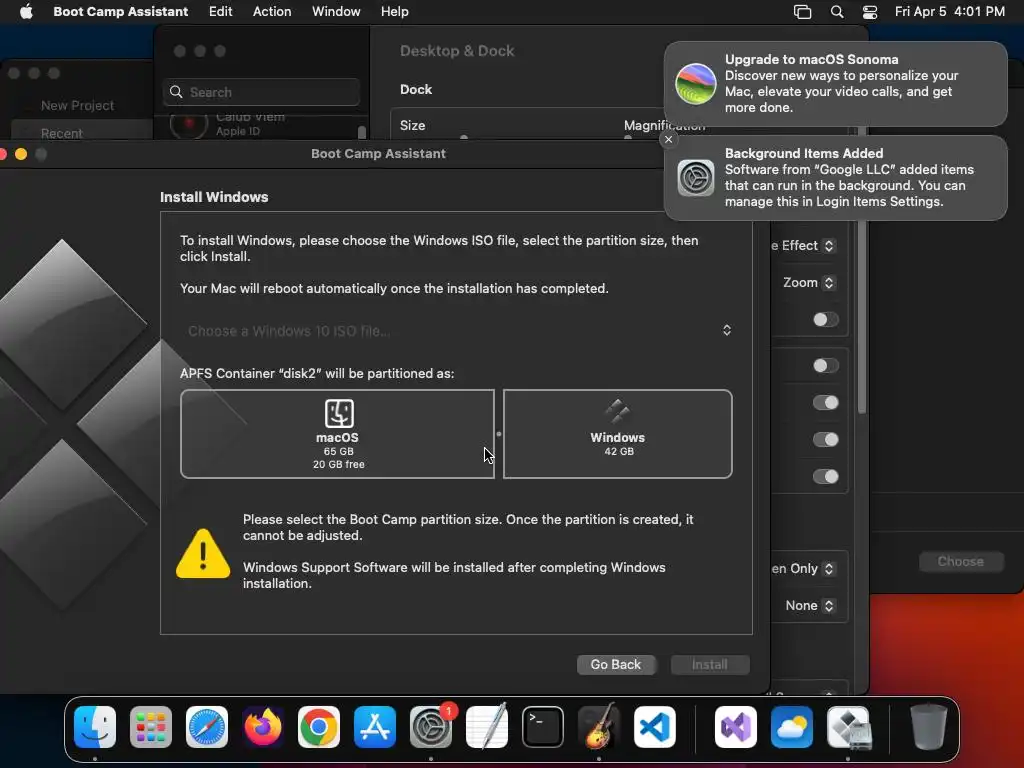Click the Install button
This screenshot has height=768, width=1024.
[x=710, y=664]
